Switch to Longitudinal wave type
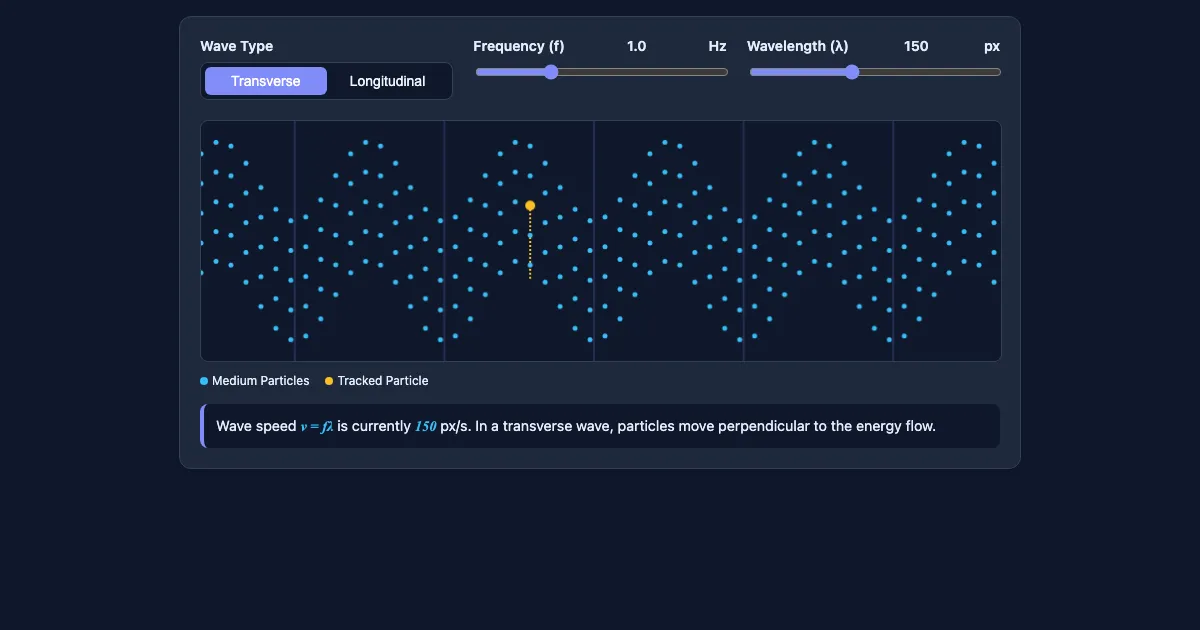The height and width of the screenshot is (630, 1200). click(387, 81)
